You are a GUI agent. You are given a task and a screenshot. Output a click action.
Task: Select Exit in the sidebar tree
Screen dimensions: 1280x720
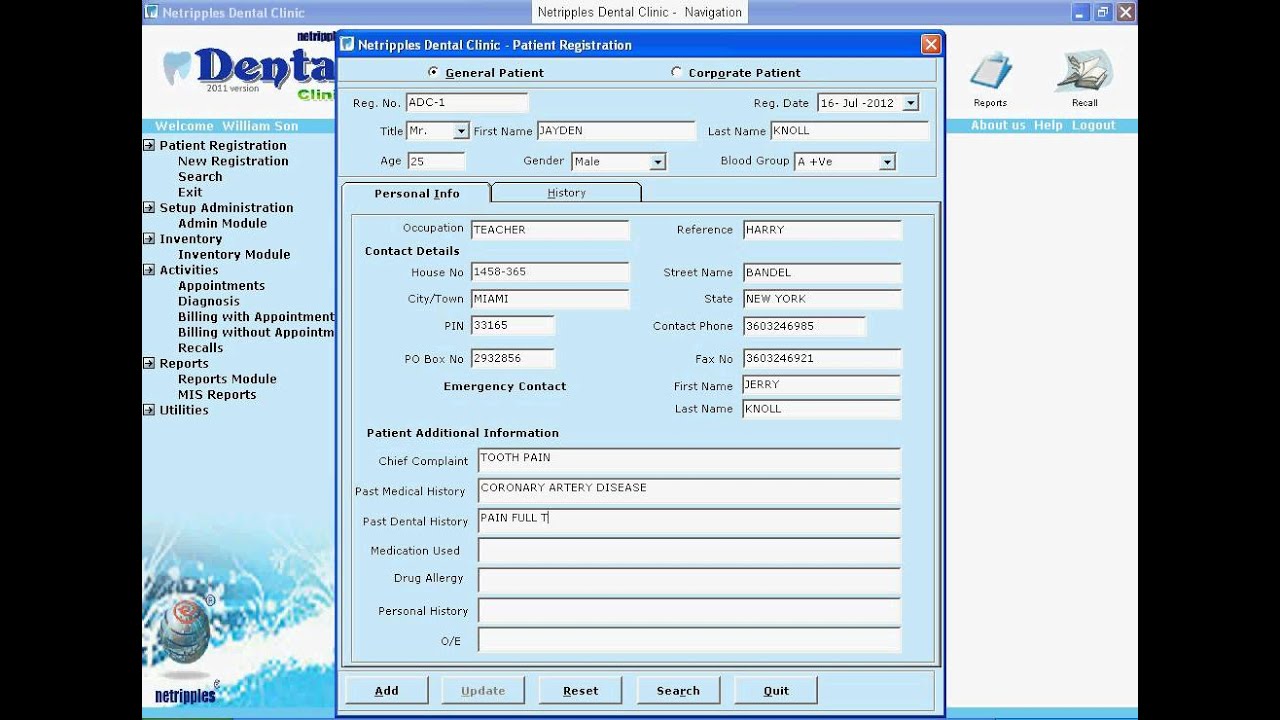[190, 192]
